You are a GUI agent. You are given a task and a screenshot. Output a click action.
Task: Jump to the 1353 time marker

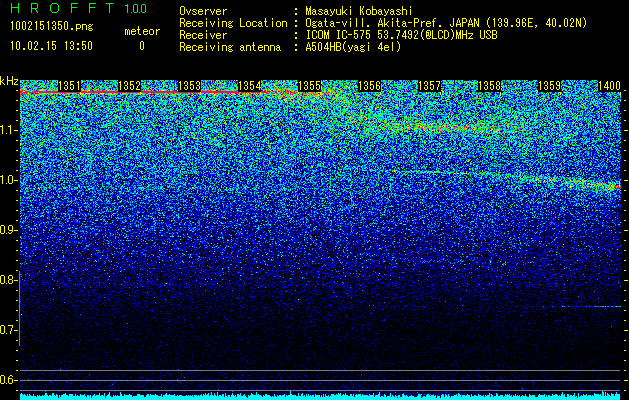click(189, 86)
